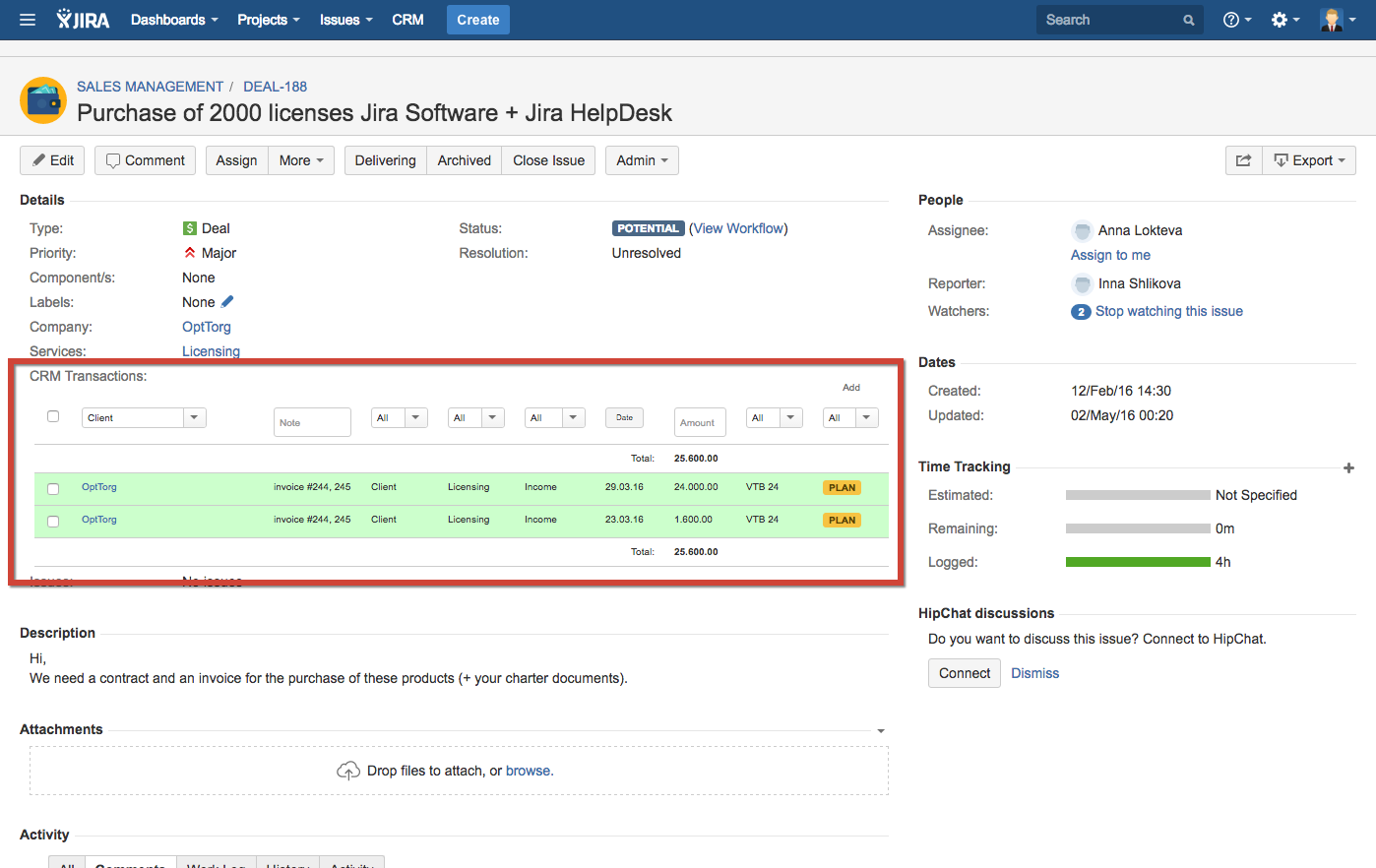Viewport: 1376px width, 868px height.
Task: Click the JIRA logo
Action: click(84, 20)
